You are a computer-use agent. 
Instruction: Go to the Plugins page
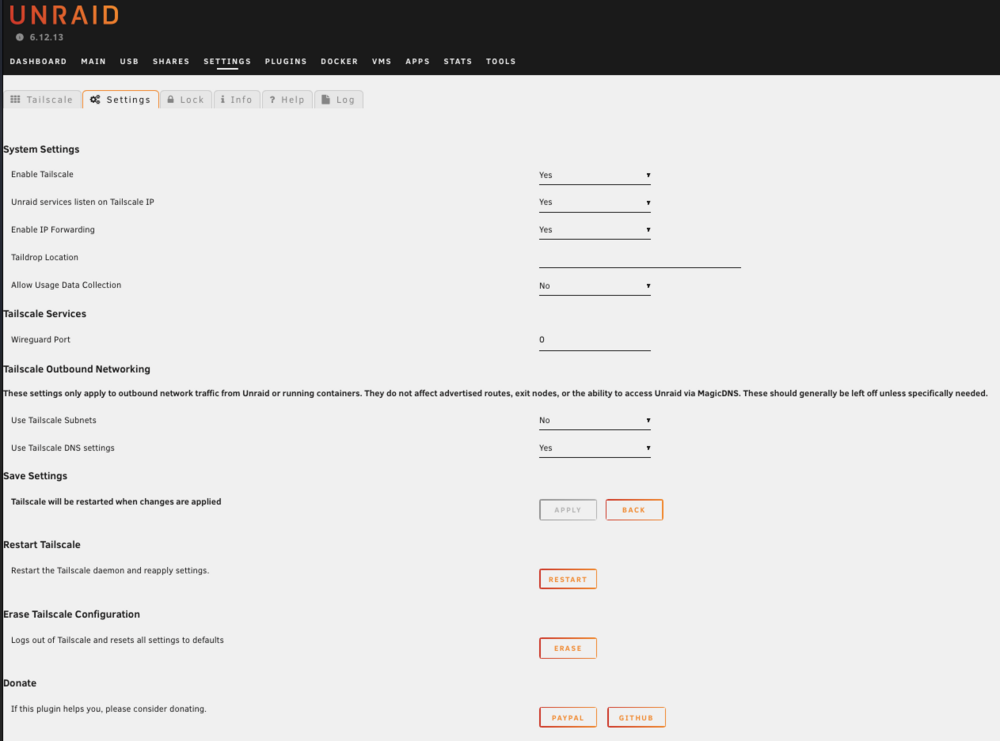pyautogui.click(x=286, y=61)
